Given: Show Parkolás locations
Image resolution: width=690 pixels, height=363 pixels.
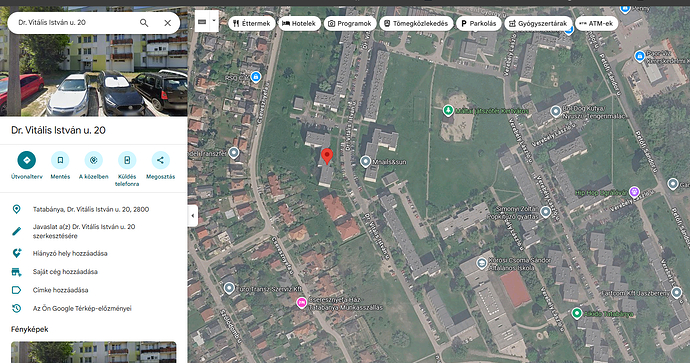Looking at the screenshot, I should tap(479, 23).
